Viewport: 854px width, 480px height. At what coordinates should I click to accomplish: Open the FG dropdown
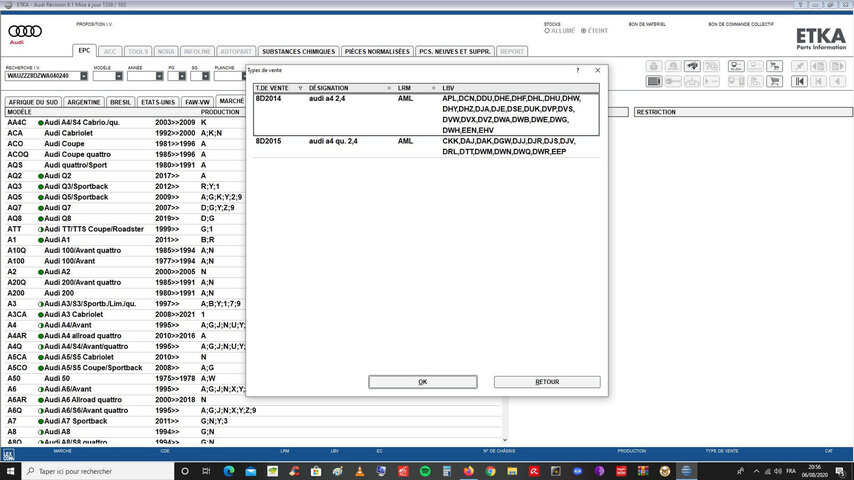click(182, 76)
